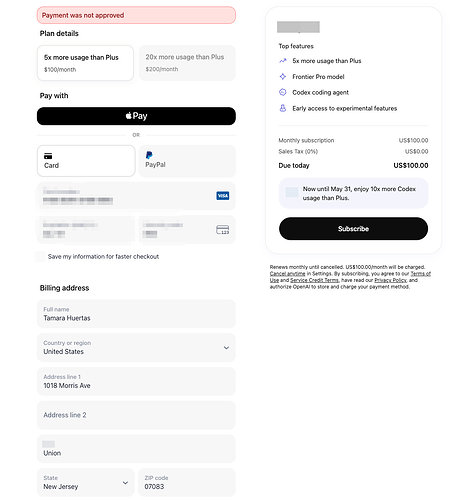
Task: Expand the State dropdown showing New Jersey
Action: coord(86,482)
